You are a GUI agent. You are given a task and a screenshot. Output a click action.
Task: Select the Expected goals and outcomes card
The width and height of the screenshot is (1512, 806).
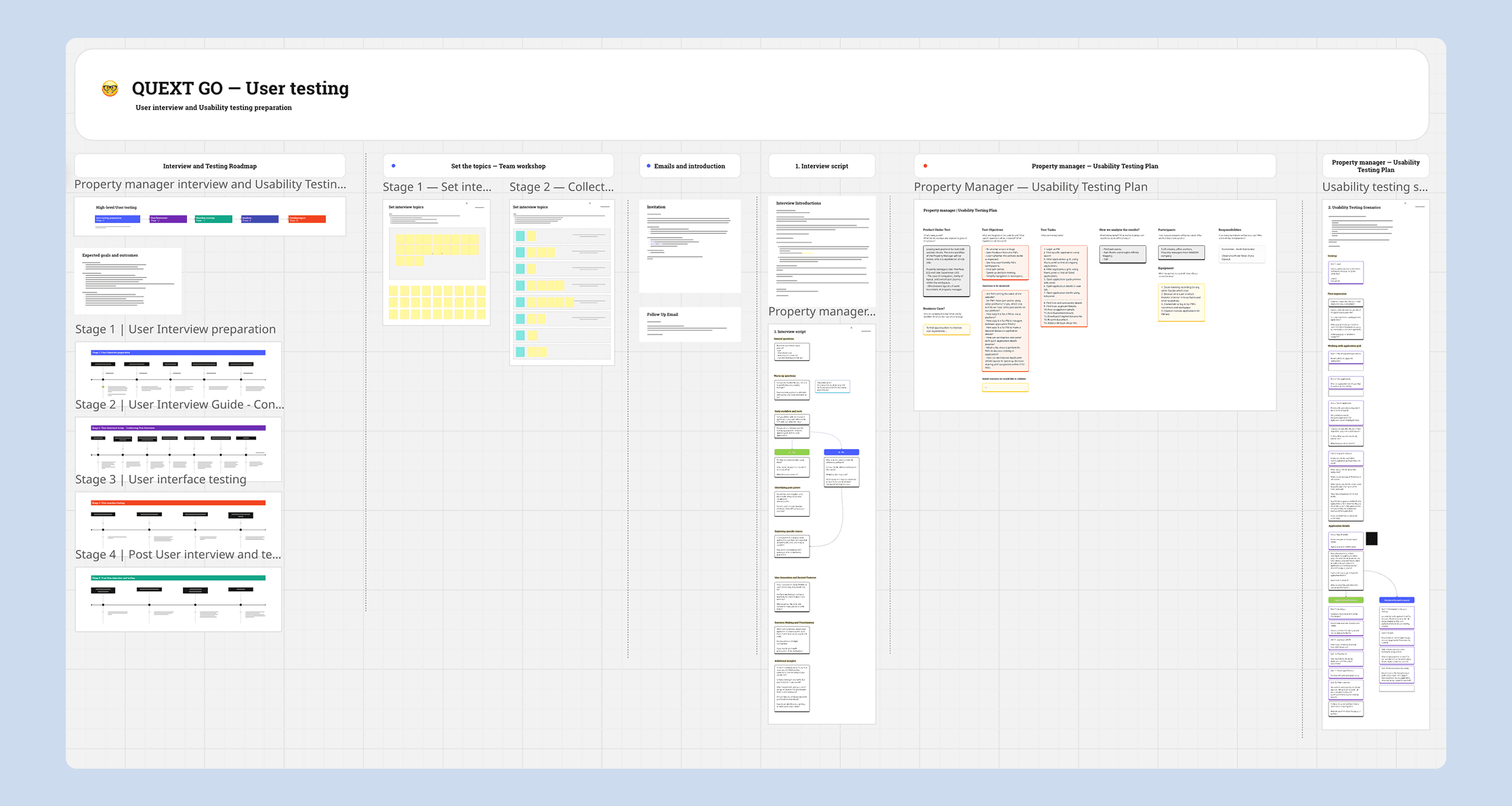pyautogui.click(x=128, y=280)
